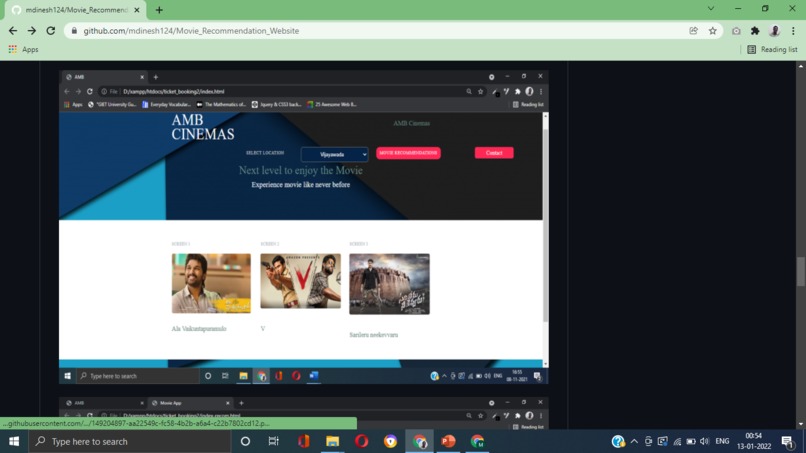806x453 pixels.
Task: Open the clock showing 00:54
Action: point(754,441)
